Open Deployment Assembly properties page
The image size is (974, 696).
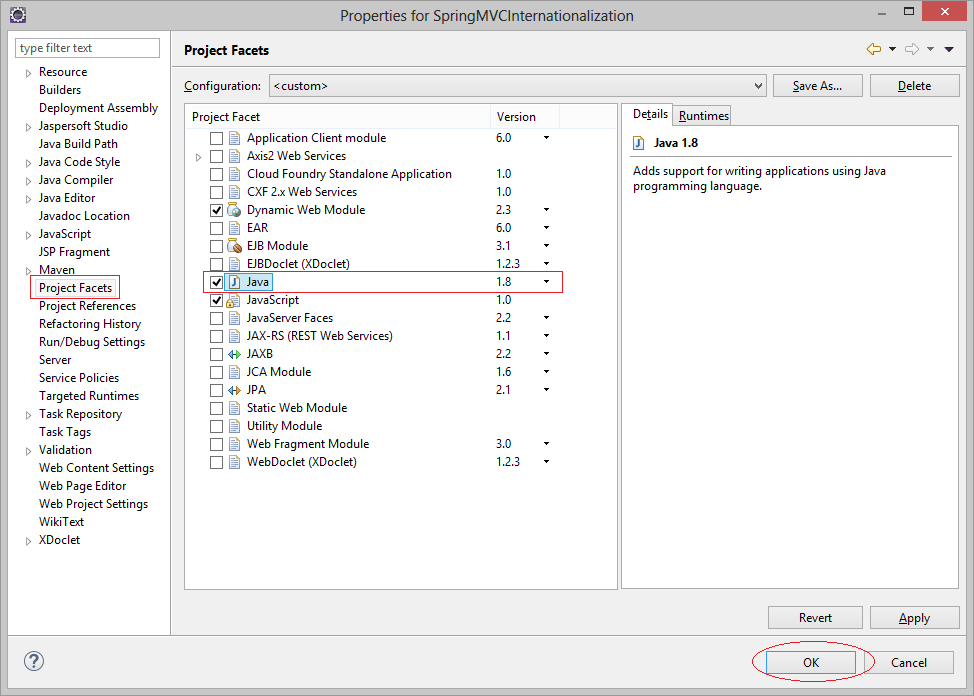[98, 108]
